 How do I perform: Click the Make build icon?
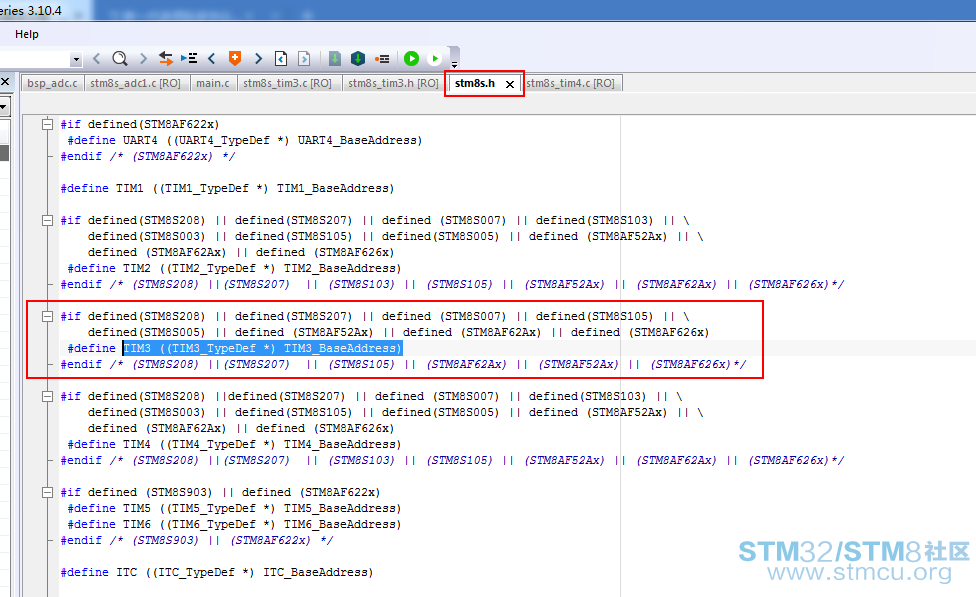pos(358,59)
